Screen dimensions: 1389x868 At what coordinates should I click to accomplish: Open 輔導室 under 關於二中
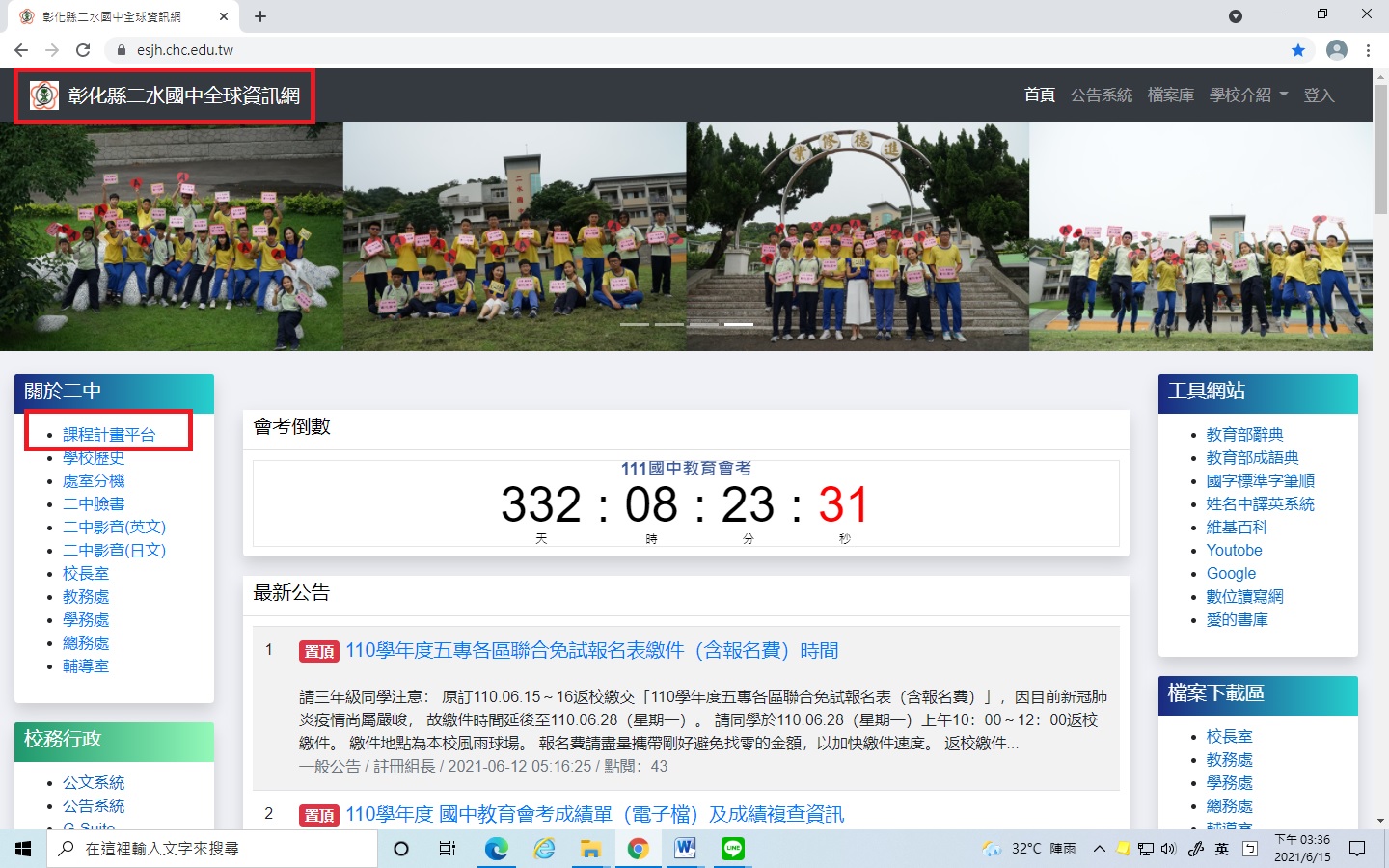(x=86, y=666)
